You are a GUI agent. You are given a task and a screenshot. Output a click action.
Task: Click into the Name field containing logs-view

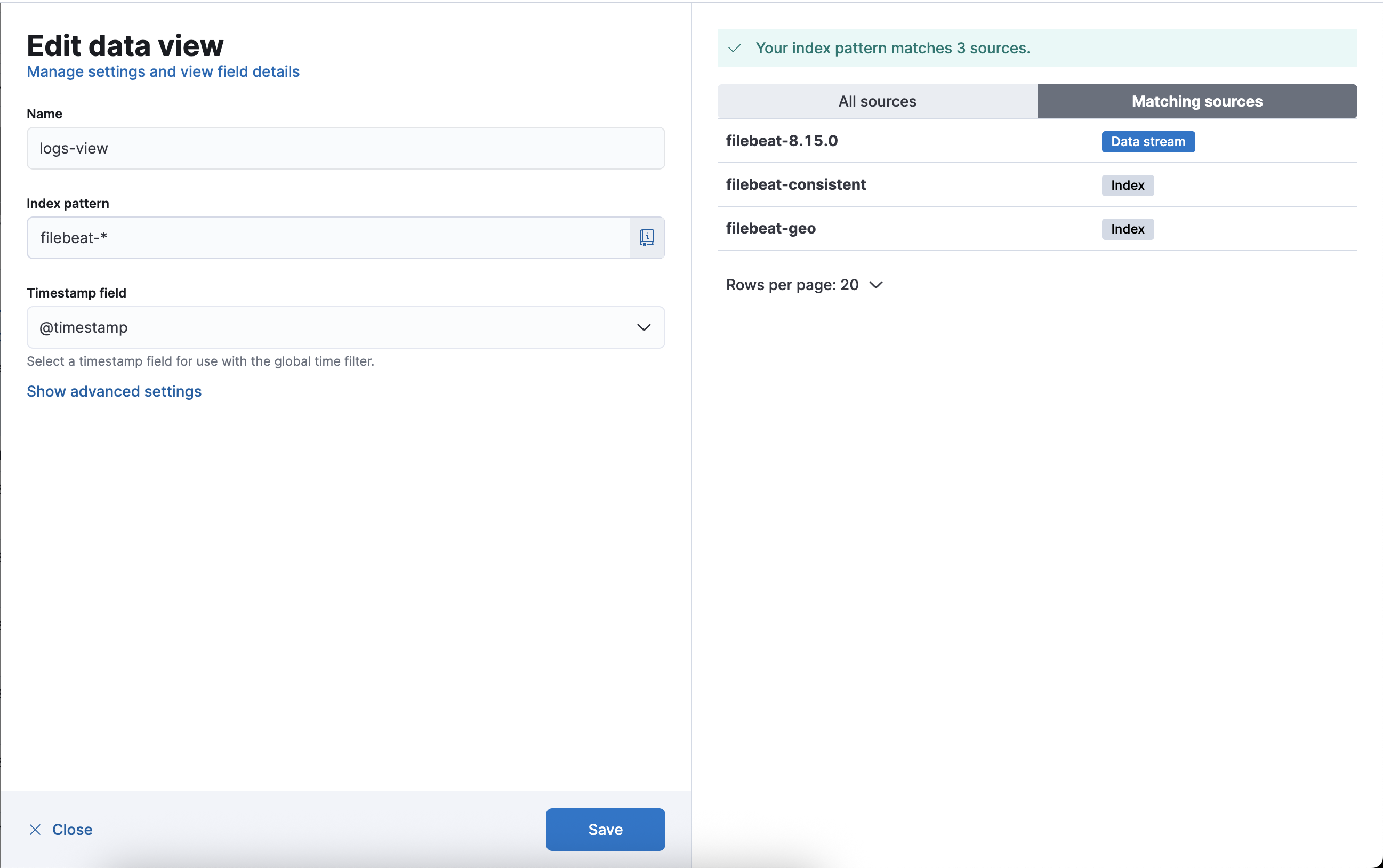(345, 148)
